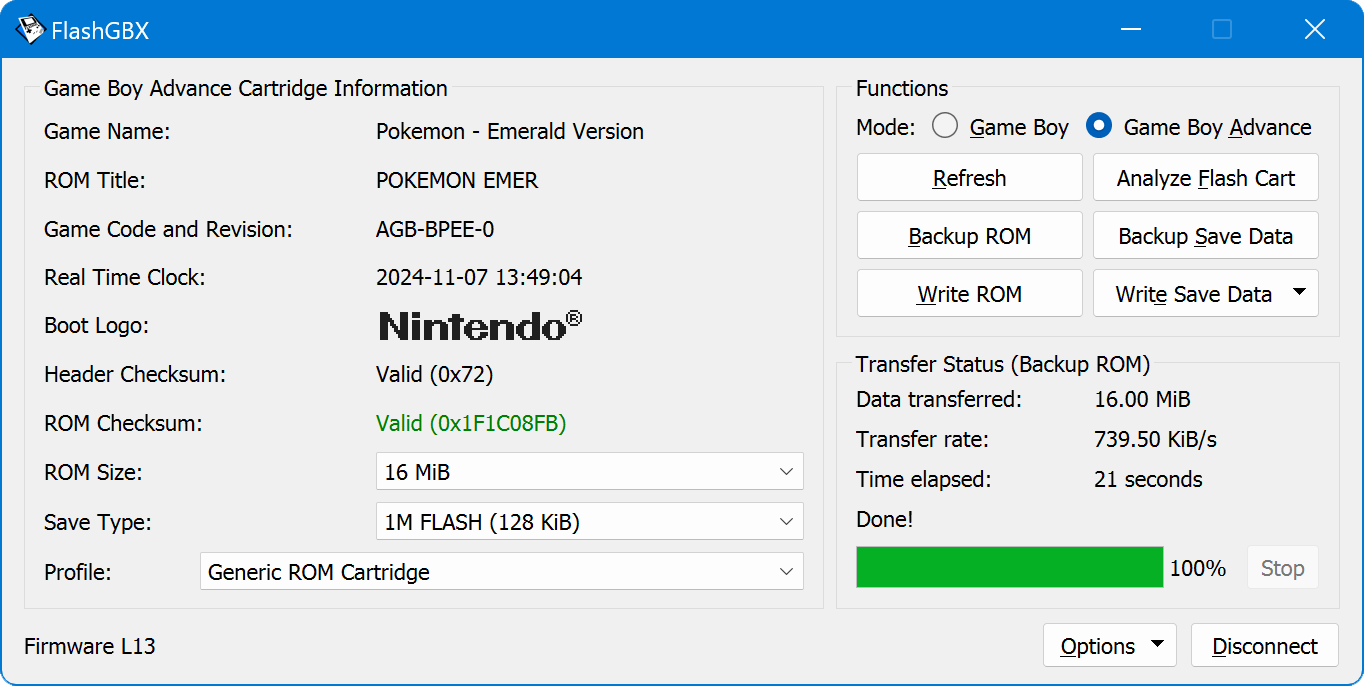
Task: Click the Analyze Flash Cart button
Action: pos(1206,178)
